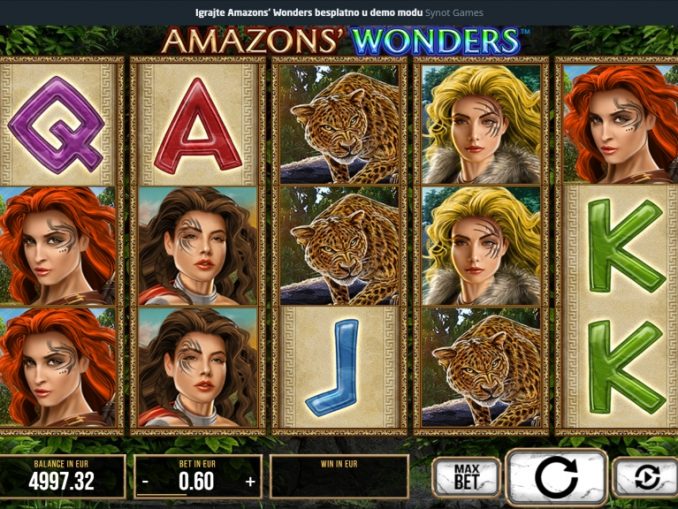Image resolution: width=678 pixels, height=509 pixels.
Task: Click the Balance in EUR display
Action: 61,477
